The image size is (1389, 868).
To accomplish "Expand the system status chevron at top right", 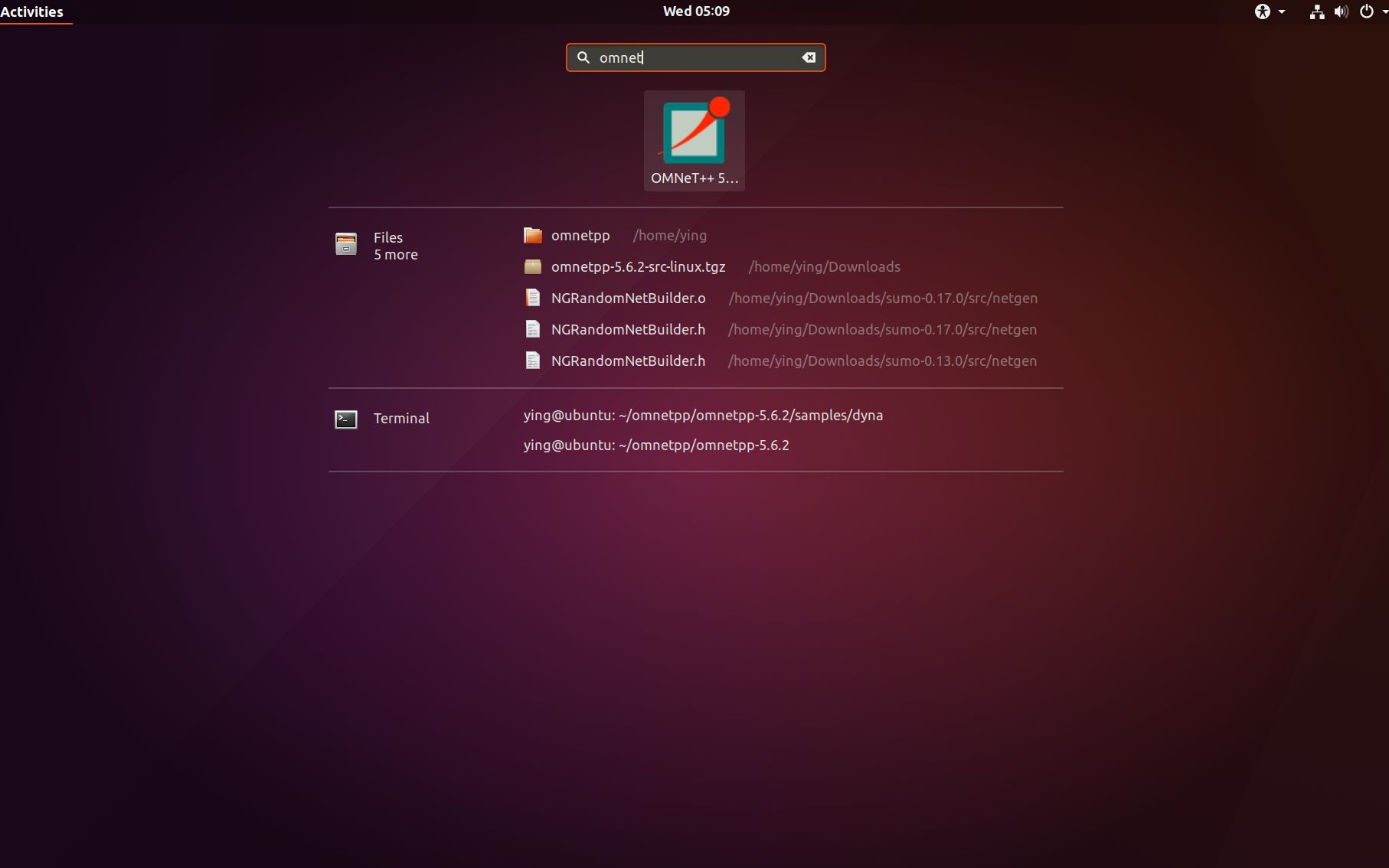I will coord(1383,12).
